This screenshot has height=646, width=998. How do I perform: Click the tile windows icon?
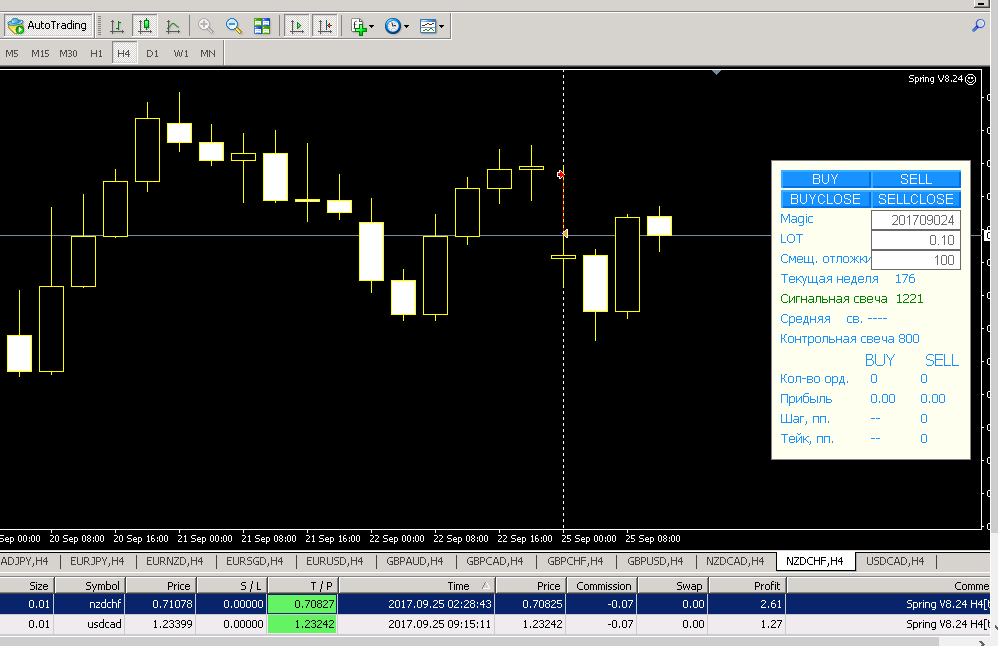[262, 26]
